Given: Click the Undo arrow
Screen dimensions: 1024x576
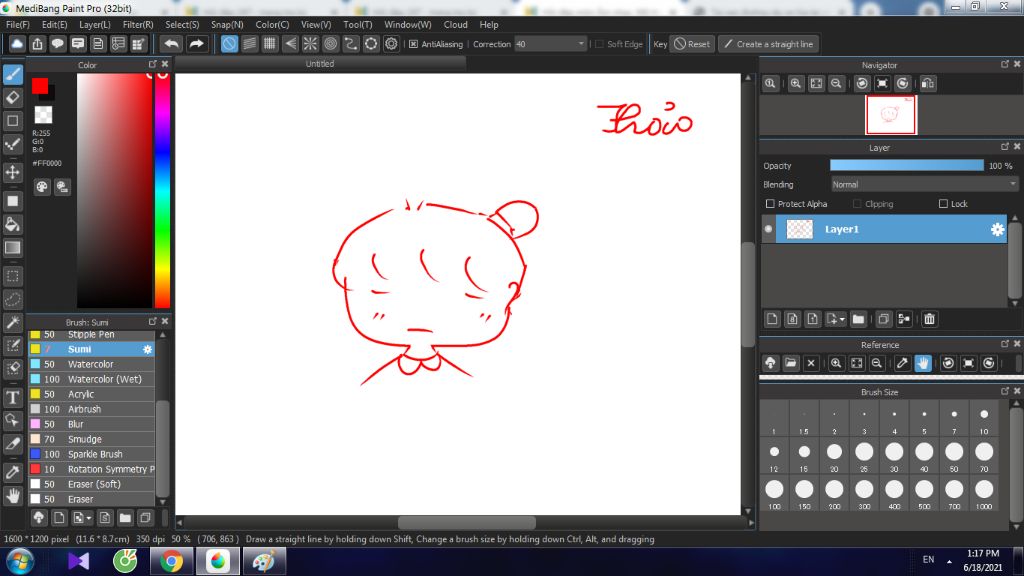Looking at the screenshot, I should (172, 44).
